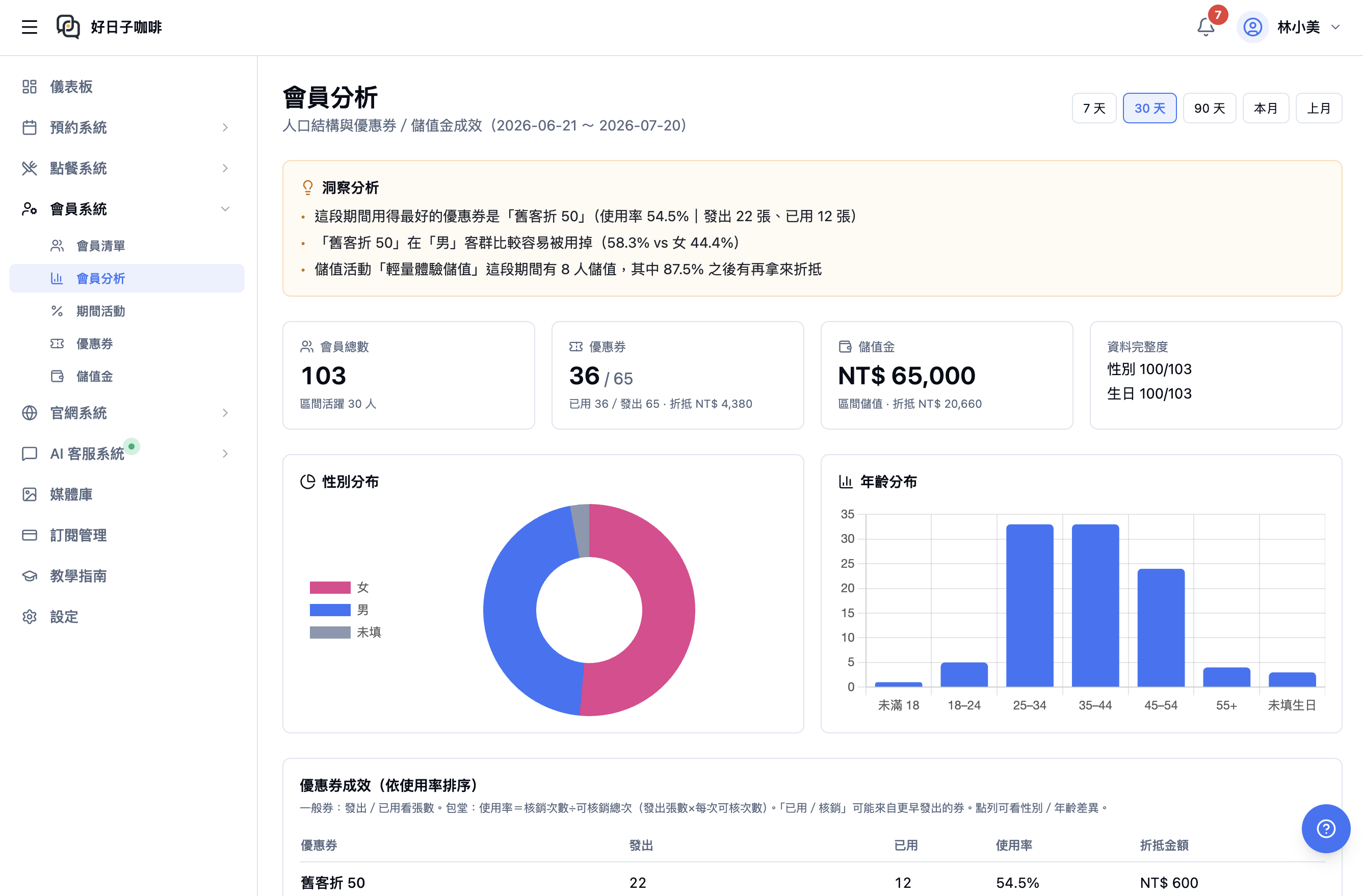Click the 訂閱管理 card icon
1363x896 pixels.
pyautogui.click(x=29, y=535)
